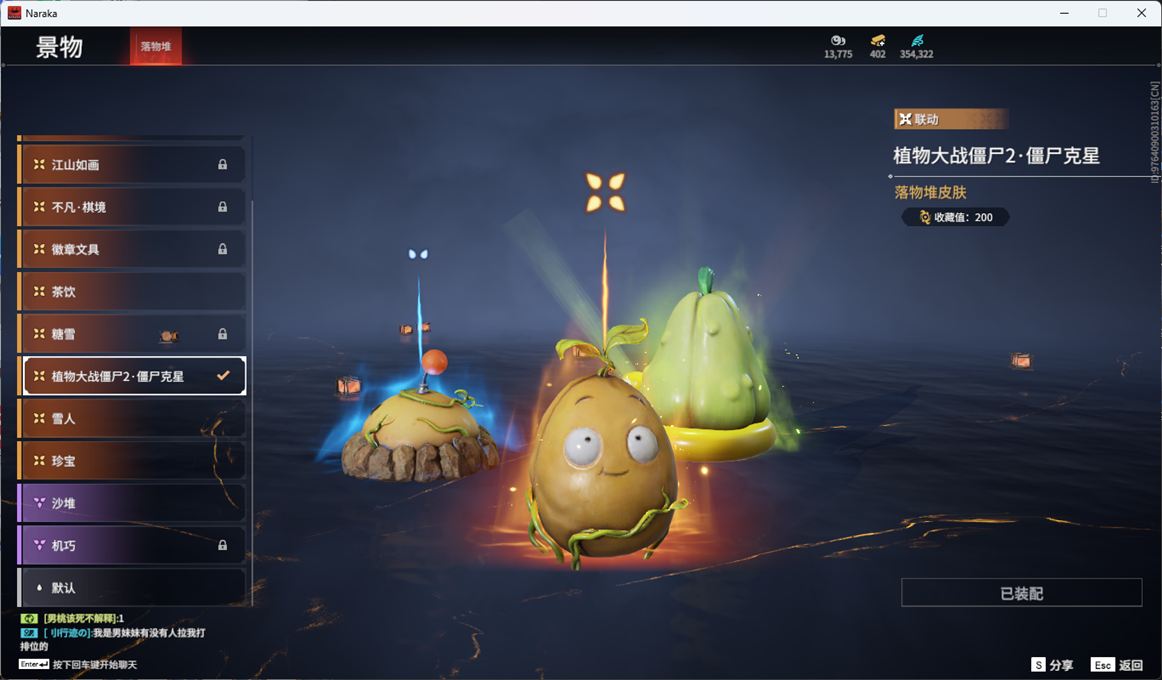Viewport: 1162px width, 680px height.
Task: Select the 珍宝 skin entry
Action: click(132, 461)
